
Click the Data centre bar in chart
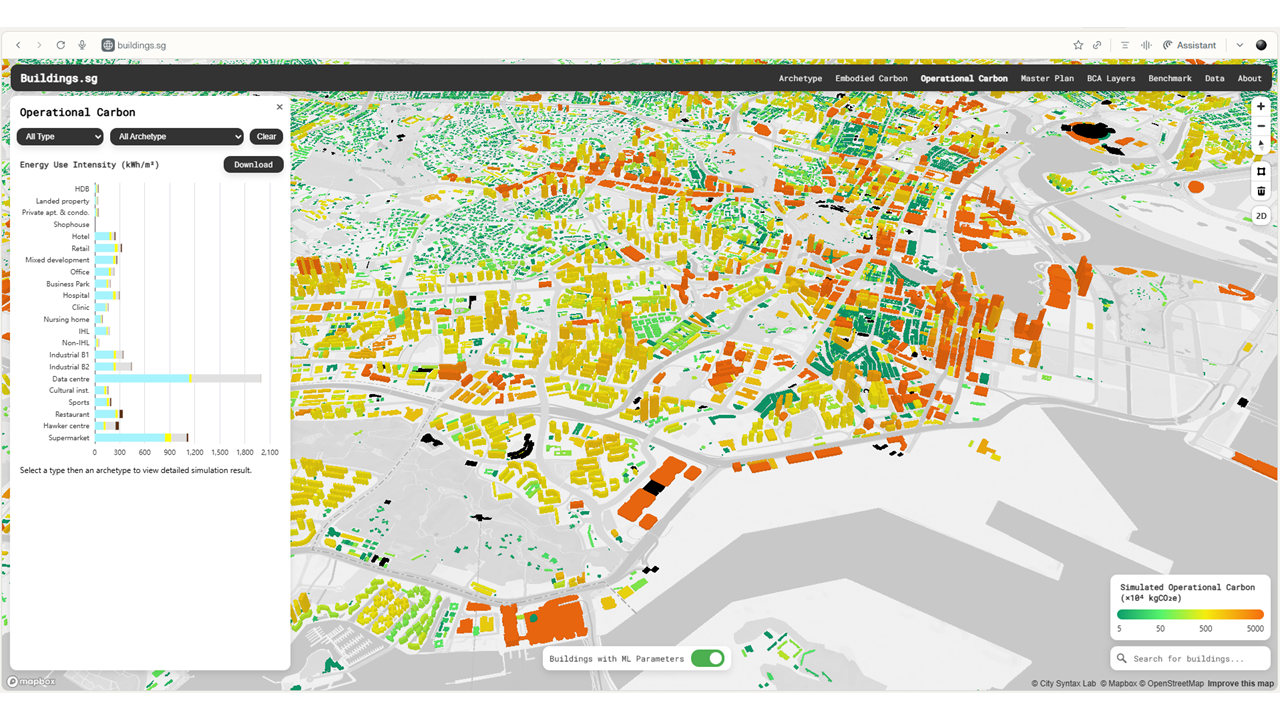[x=178, y=379]
